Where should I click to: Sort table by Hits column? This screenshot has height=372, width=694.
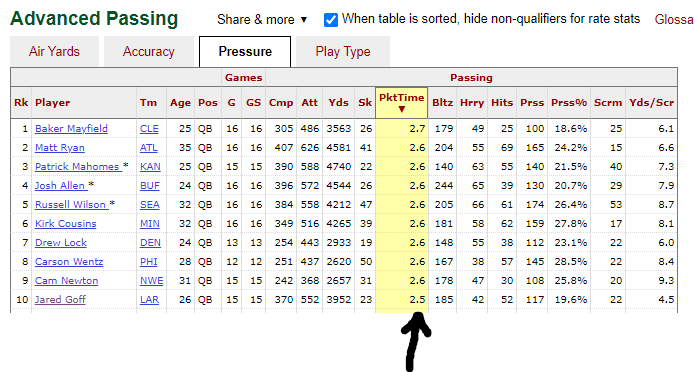pos(502,103)
